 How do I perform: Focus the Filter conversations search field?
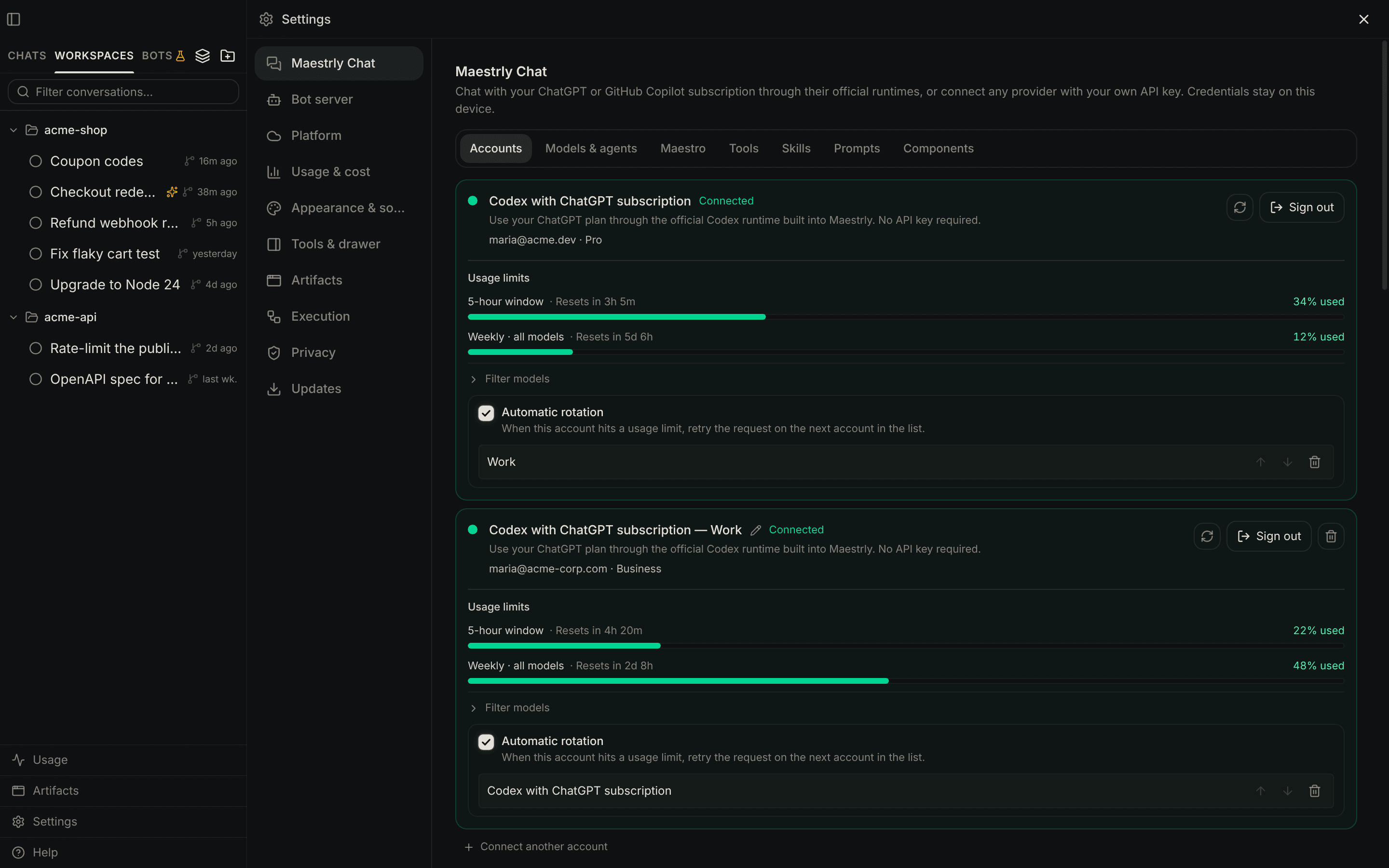click(x=123, y=92)
